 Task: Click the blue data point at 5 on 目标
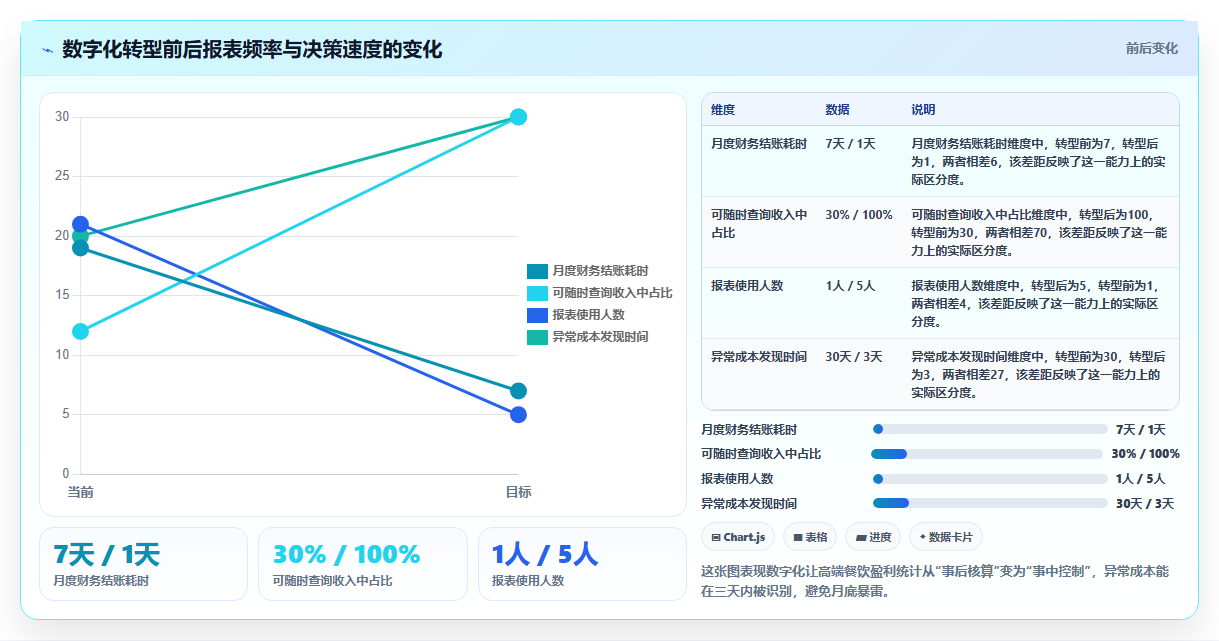pyautogui.click(x=518, y=414)
